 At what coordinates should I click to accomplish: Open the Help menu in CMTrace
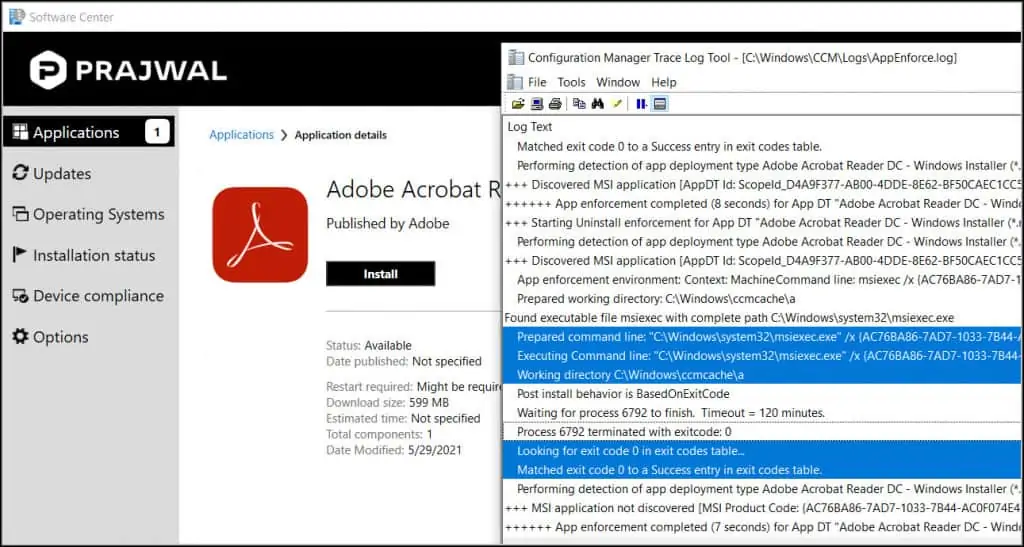pos(664,82)
